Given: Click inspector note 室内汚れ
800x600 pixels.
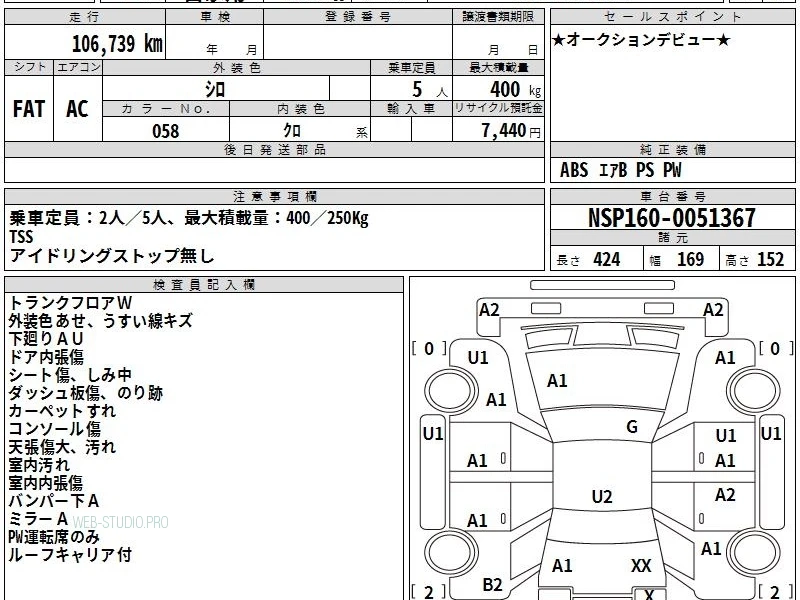Looking at the screenshot, I should 39,465.
